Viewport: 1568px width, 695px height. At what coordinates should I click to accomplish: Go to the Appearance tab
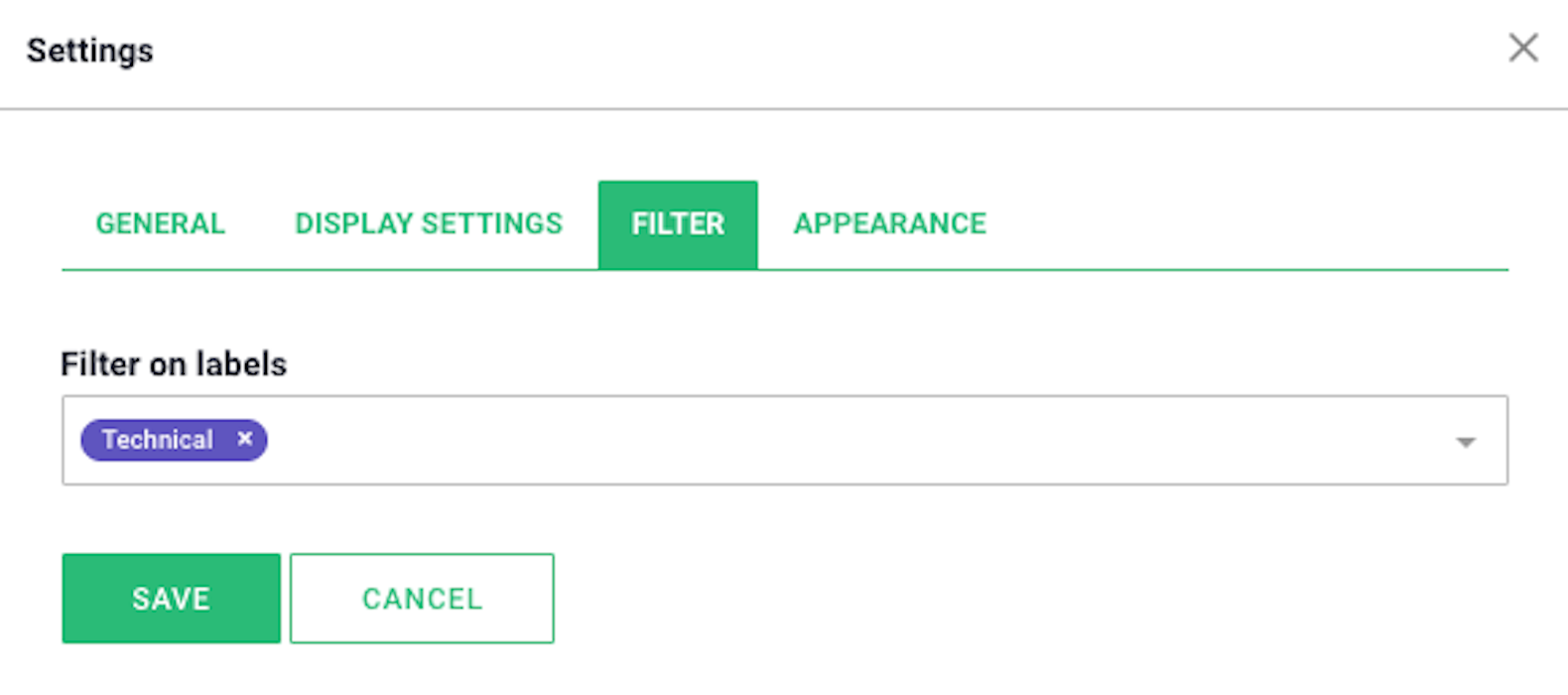pos(890,223)
